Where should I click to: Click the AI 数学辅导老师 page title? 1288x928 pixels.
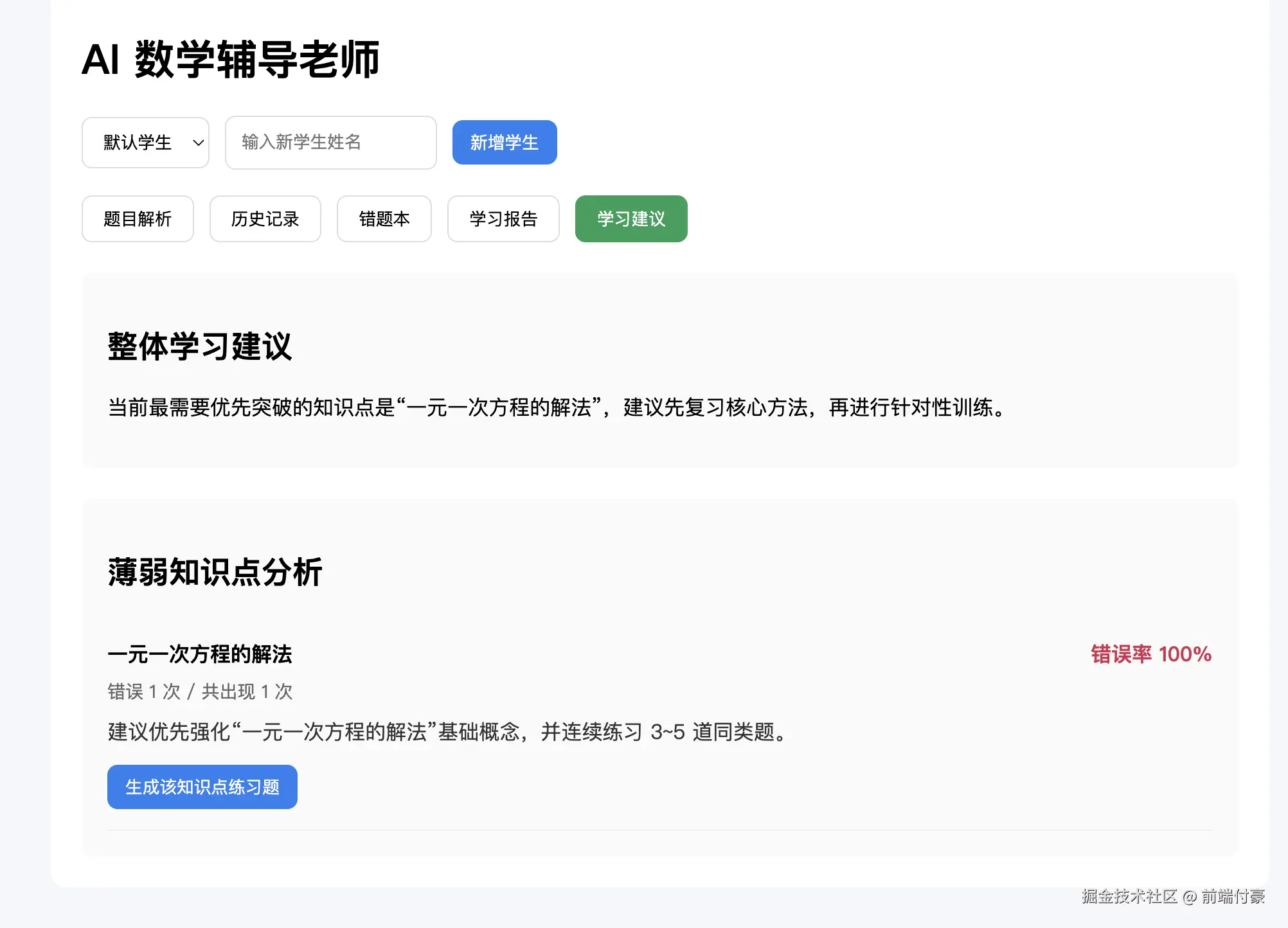[230, 60]
